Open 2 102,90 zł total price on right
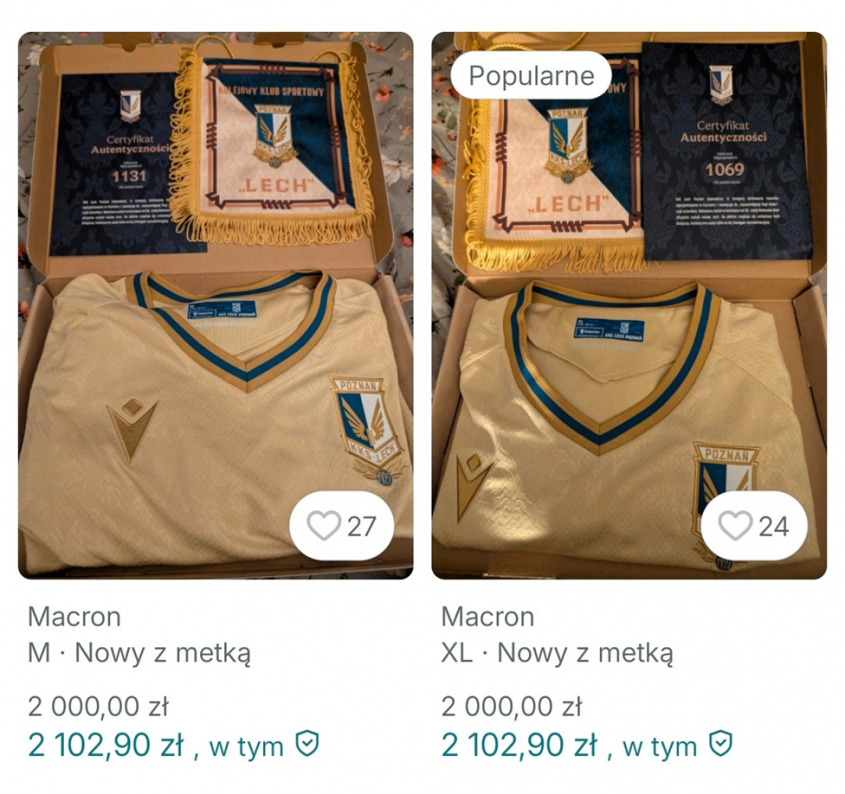This screenshot has height=794, width=845. point(520,745)
